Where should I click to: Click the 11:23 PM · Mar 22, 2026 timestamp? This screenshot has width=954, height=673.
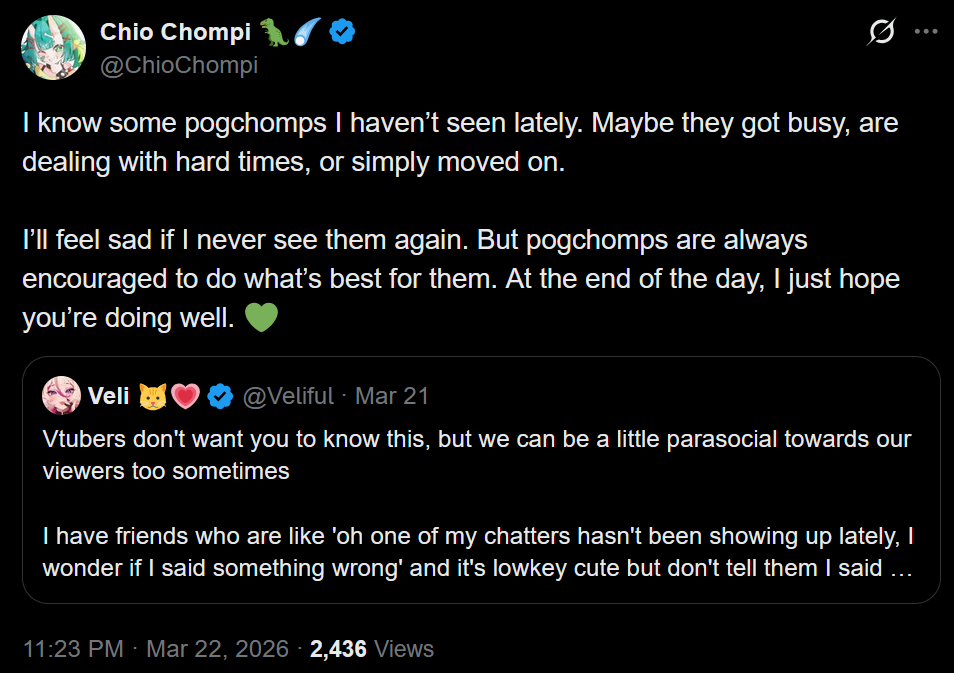(154, 649)
